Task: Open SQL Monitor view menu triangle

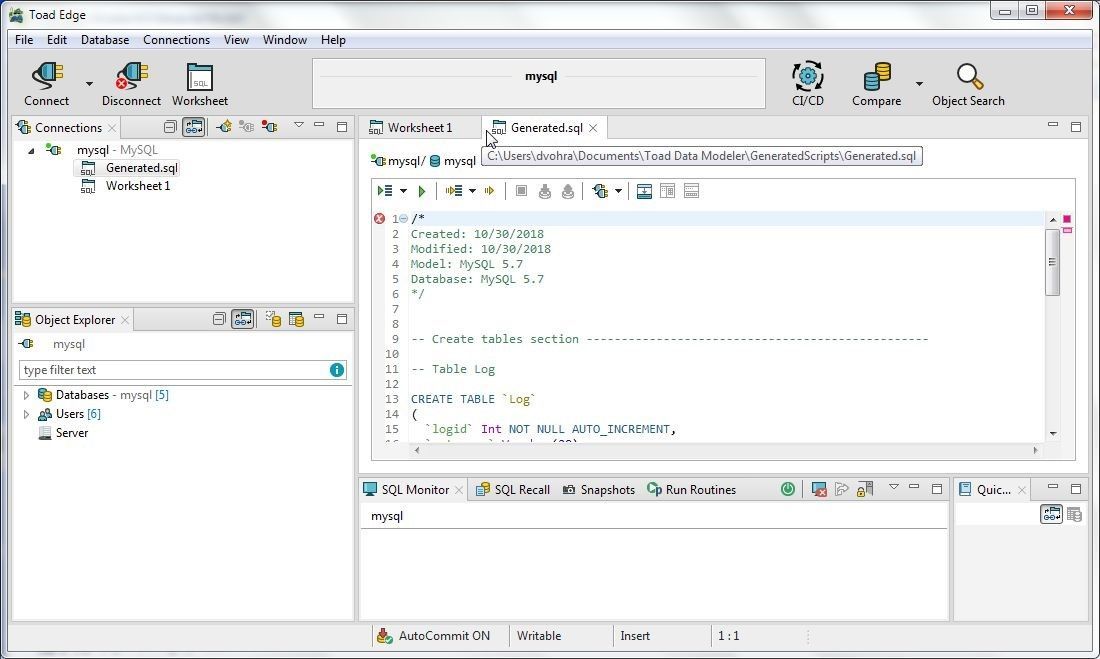Action: click(x=894, y=486)
